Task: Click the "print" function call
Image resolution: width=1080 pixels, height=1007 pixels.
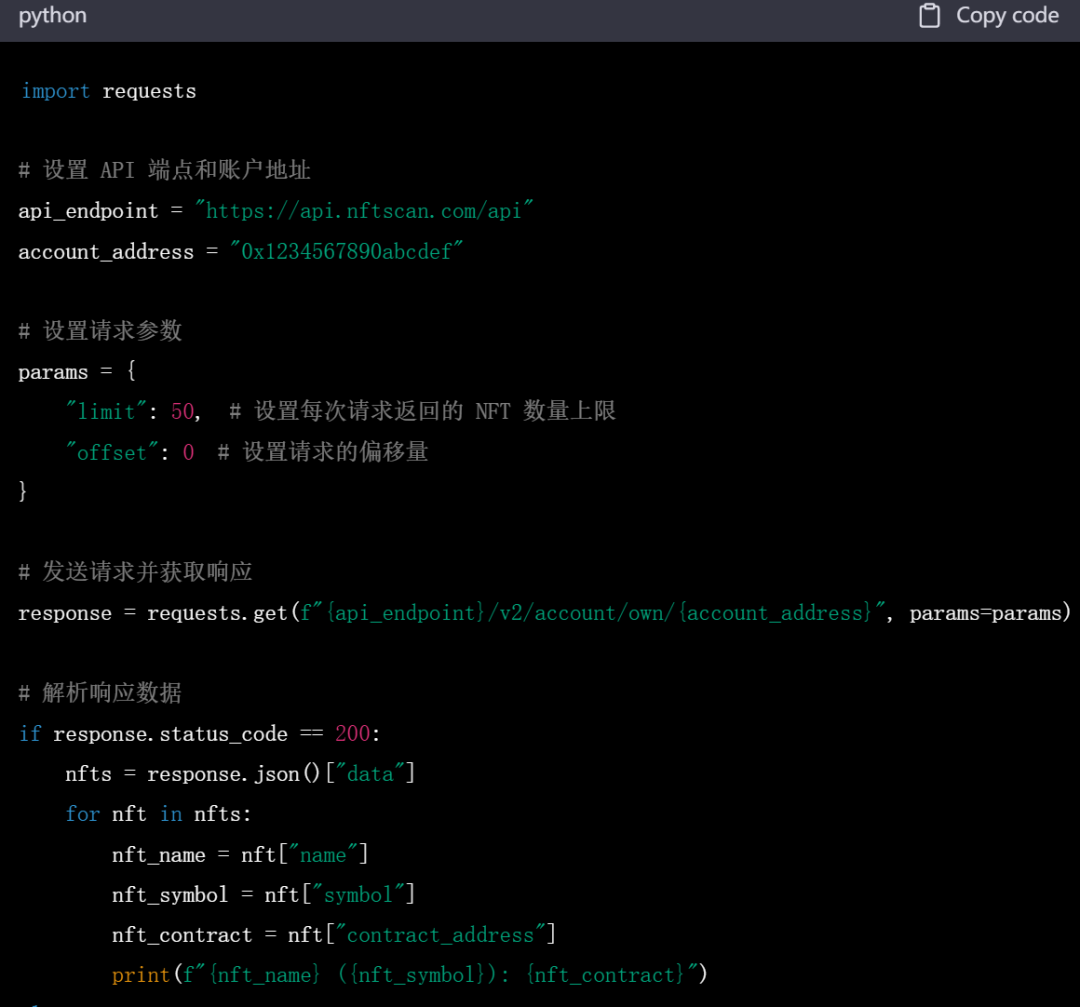Action: click(141, 975)
